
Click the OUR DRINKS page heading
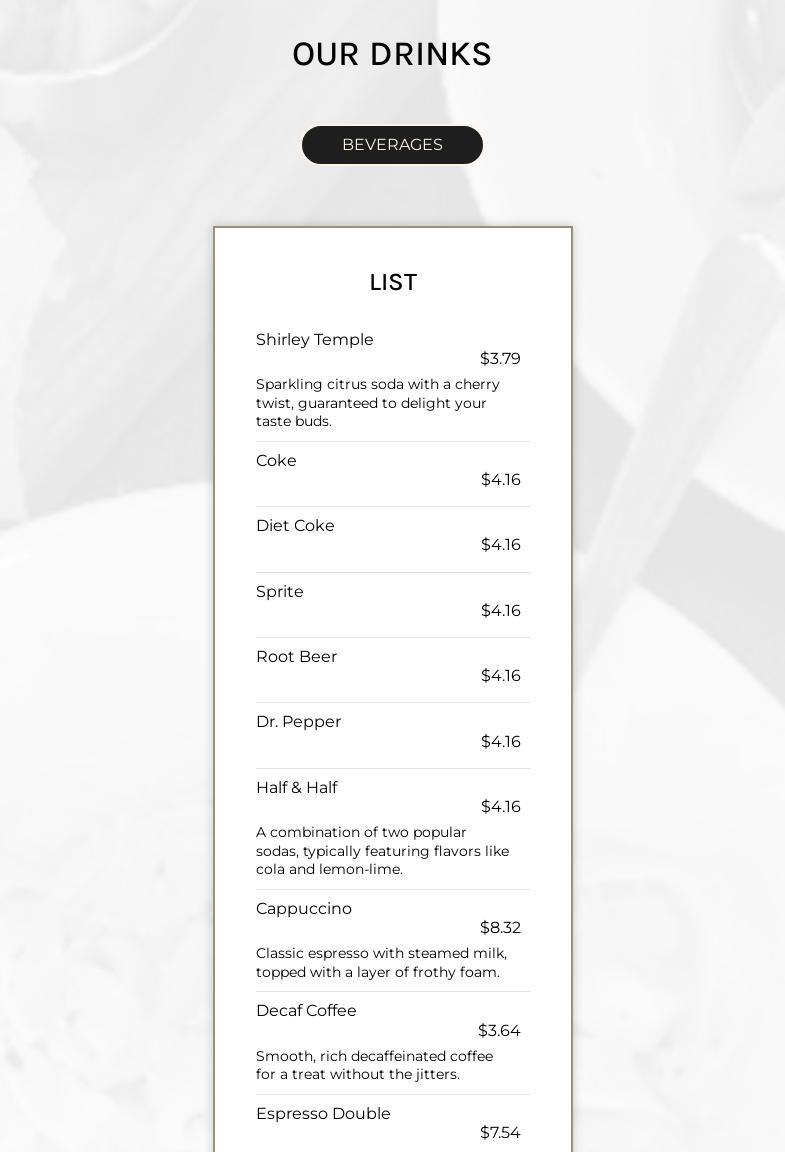click(392, 54)
